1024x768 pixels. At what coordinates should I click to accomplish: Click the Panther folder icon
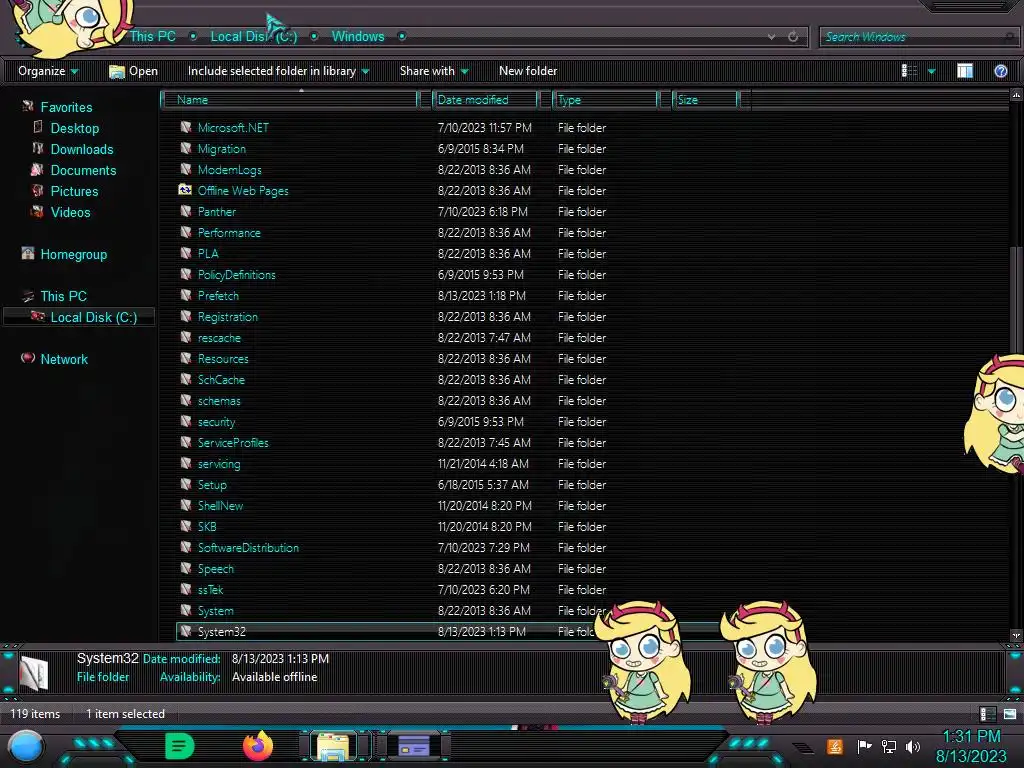(185, 211)
